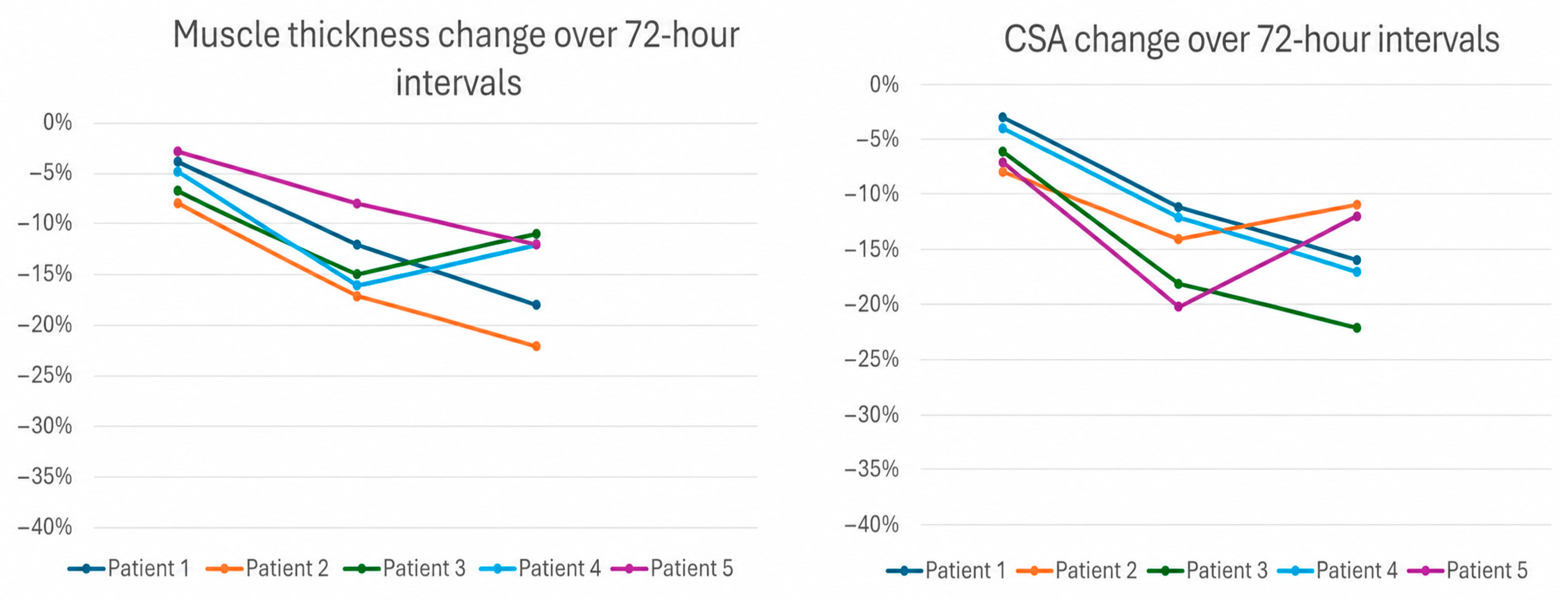1568x600 pixels.
Task: Select Patient 3 legend marker in left chart
Action: click(x=362, y=569)
